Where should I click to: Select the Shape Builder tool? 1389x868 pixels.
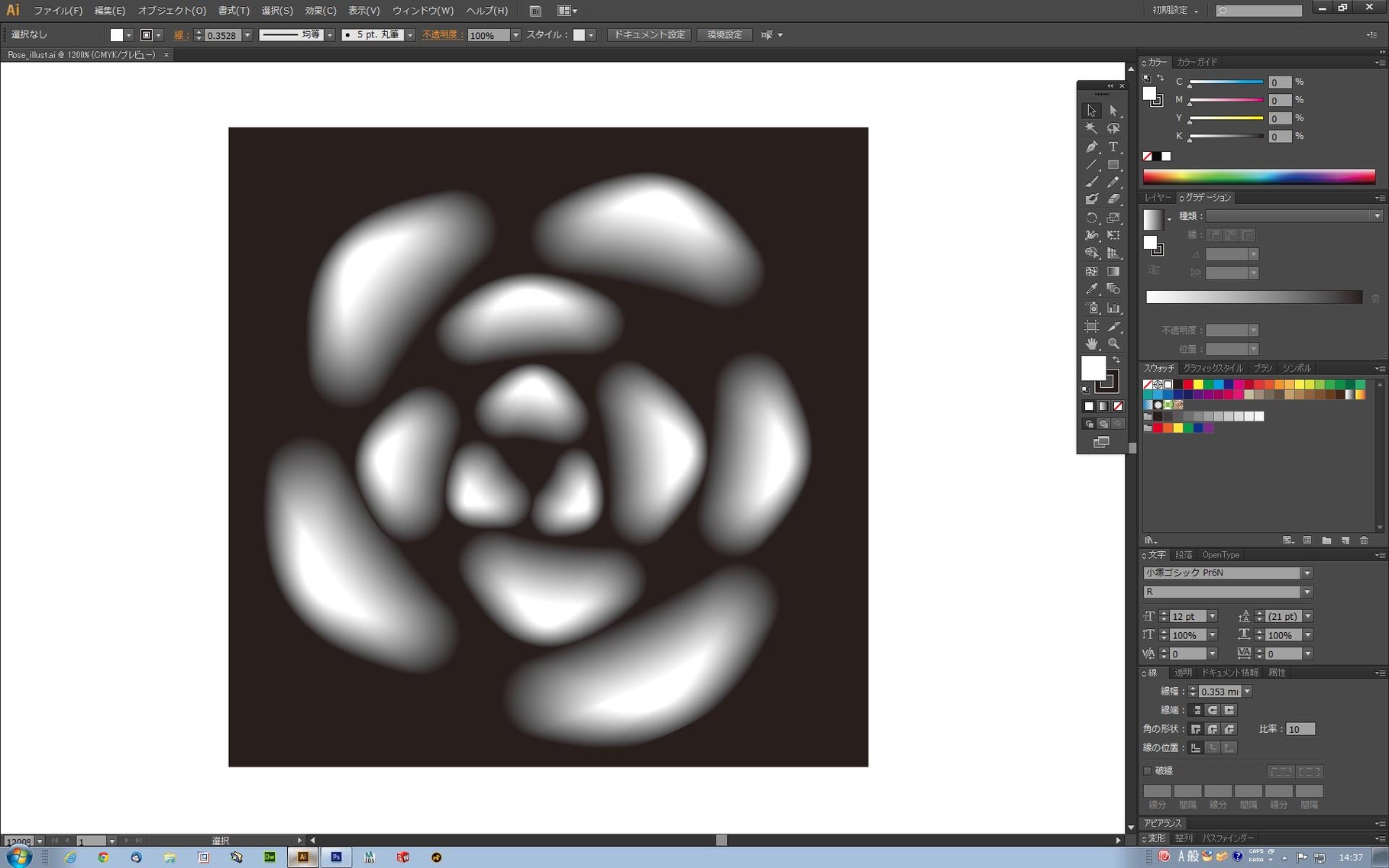[x=1091, y=253]
